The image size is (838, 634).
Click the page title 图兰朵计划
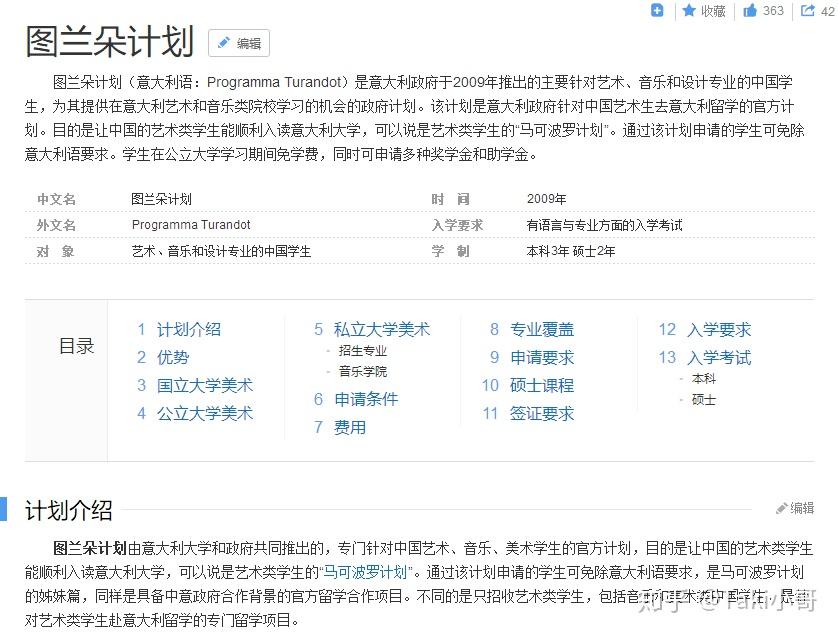(110, 42)
